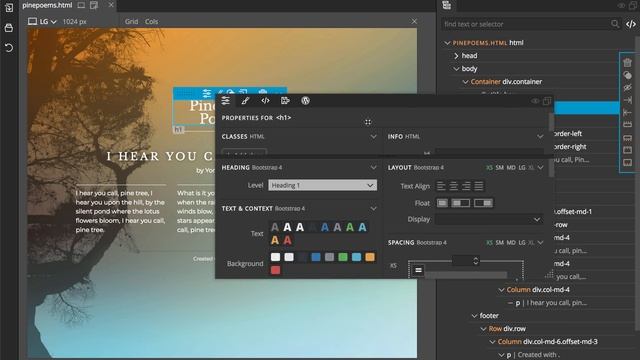Click the duplicate element icon in tree toolbar
Image resolution: width=640 pixels, height=360 pixels.
627,76
